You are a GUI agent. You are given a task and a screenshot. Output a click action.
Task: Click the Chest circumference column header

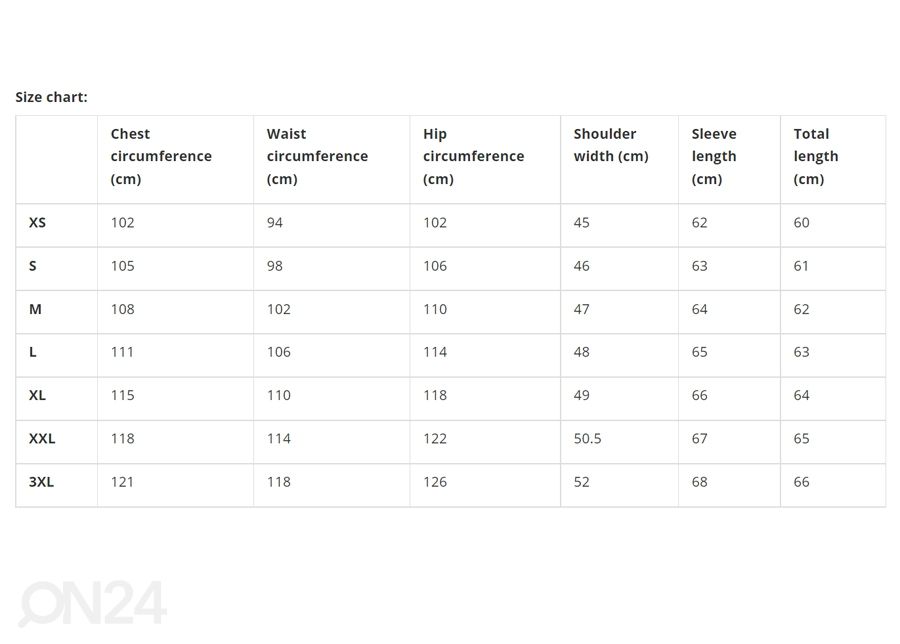[x=161, y=156]
